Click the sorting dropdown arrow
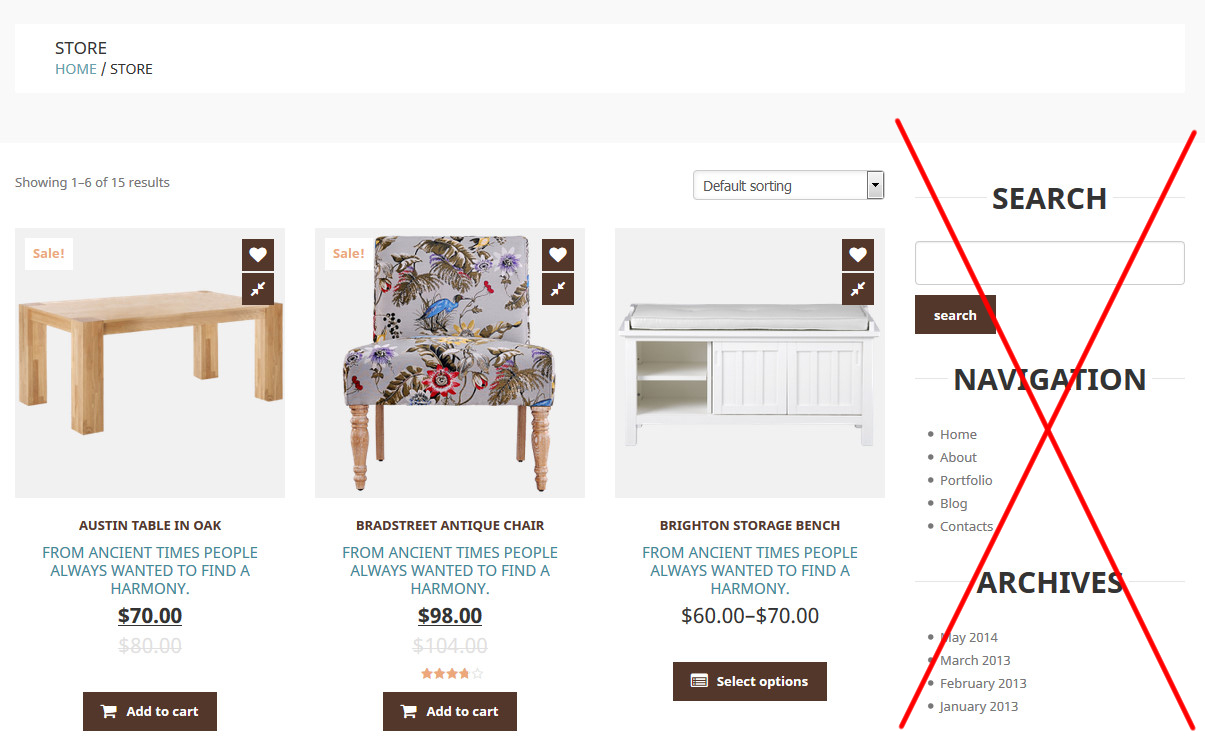This screenshot has height=737, width=1205. click(876, 185)
